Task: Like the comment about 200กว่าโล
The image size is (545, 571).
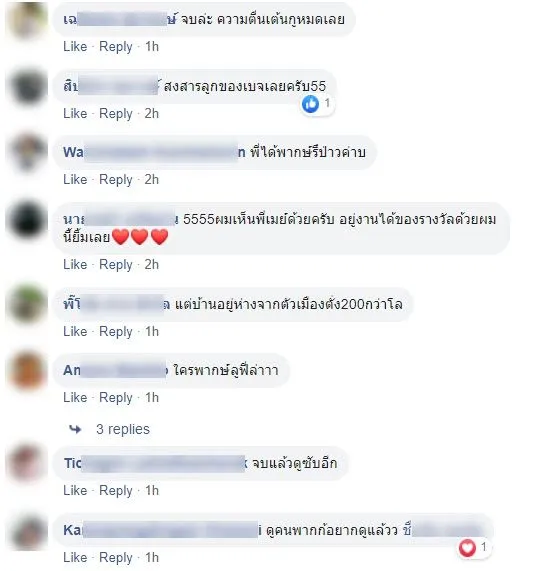Action: (x=75, y=332)
